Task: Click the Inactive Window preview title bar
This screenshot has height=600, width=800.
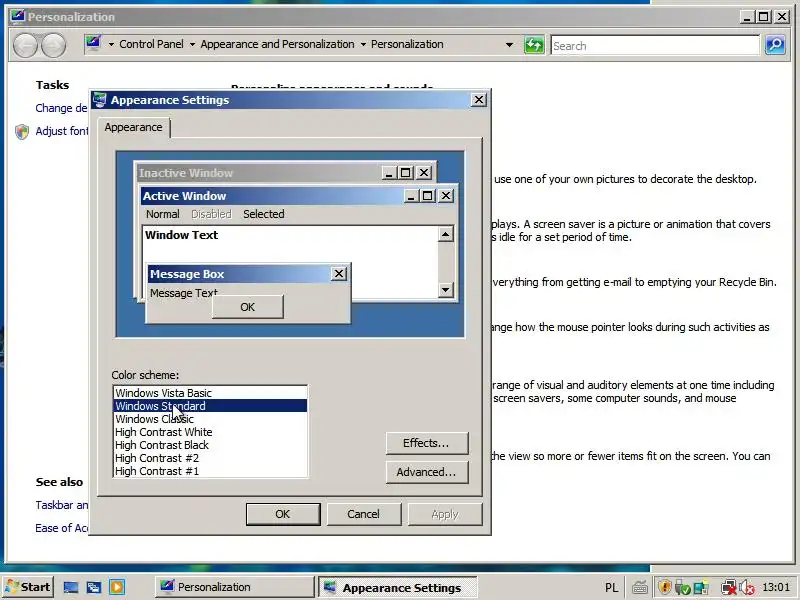Action: point(259,173)
